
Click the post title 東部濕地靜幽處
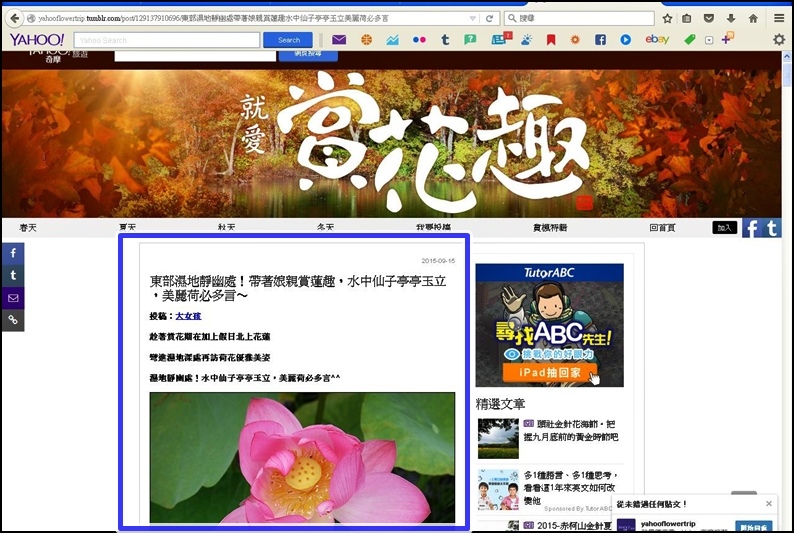tap(298, 288)
